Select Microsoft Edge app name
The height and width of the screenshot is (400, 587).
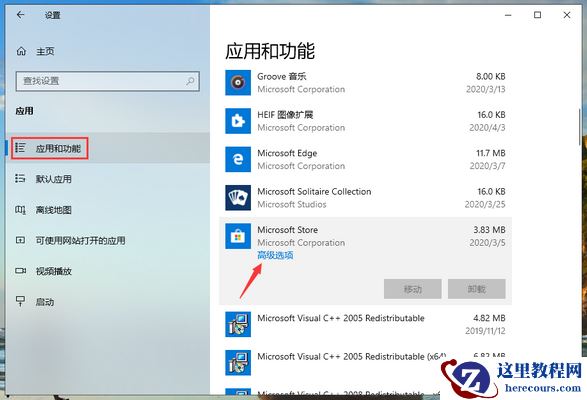click(x=287, y=153)
